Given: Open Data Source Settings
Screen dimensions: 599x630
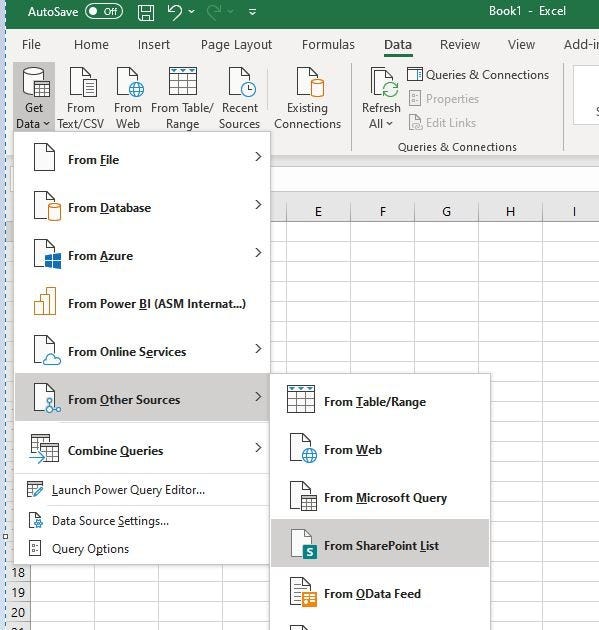Looking at the screenshot, I should pos(142,521).
